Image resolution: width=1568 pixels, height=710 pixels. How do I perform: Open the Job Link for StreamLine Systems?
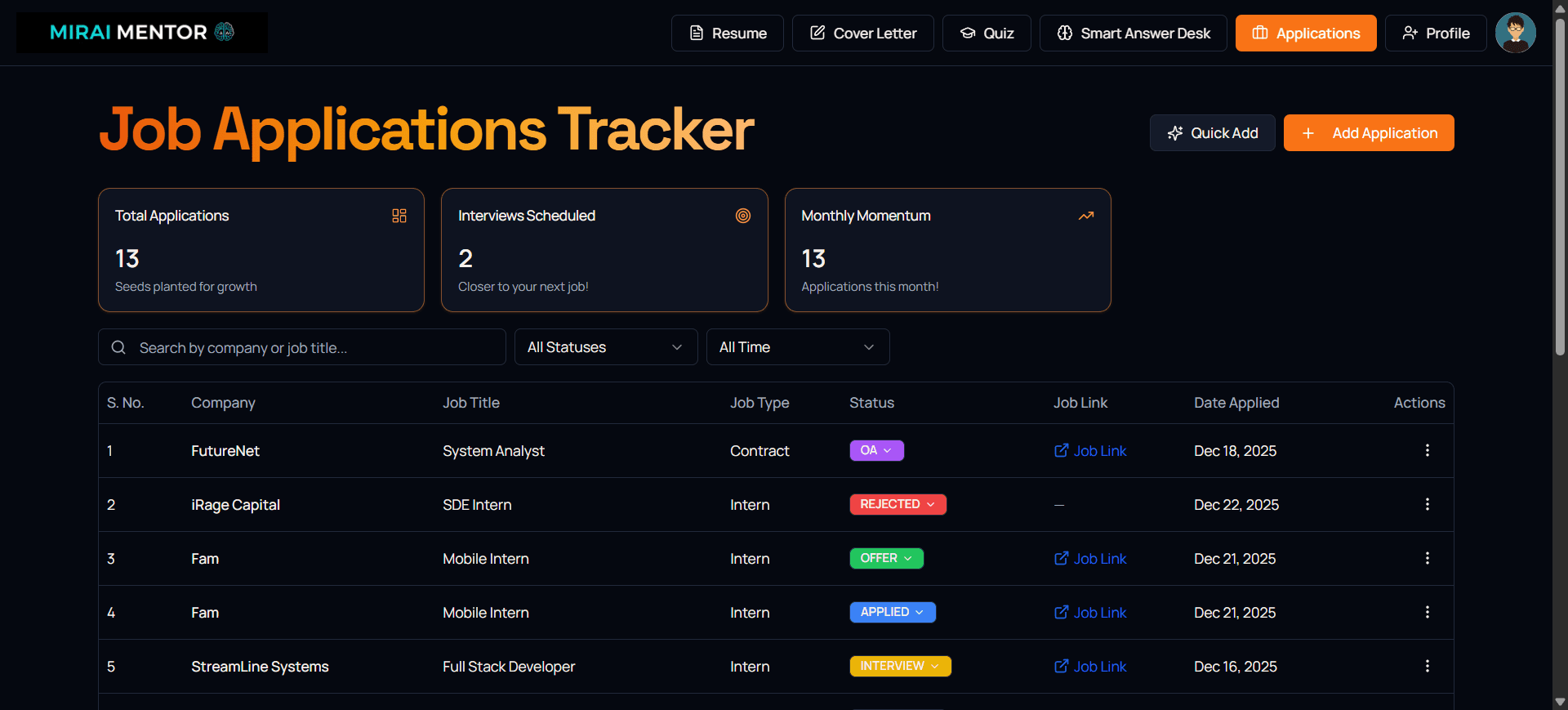tap(1090, 667)
